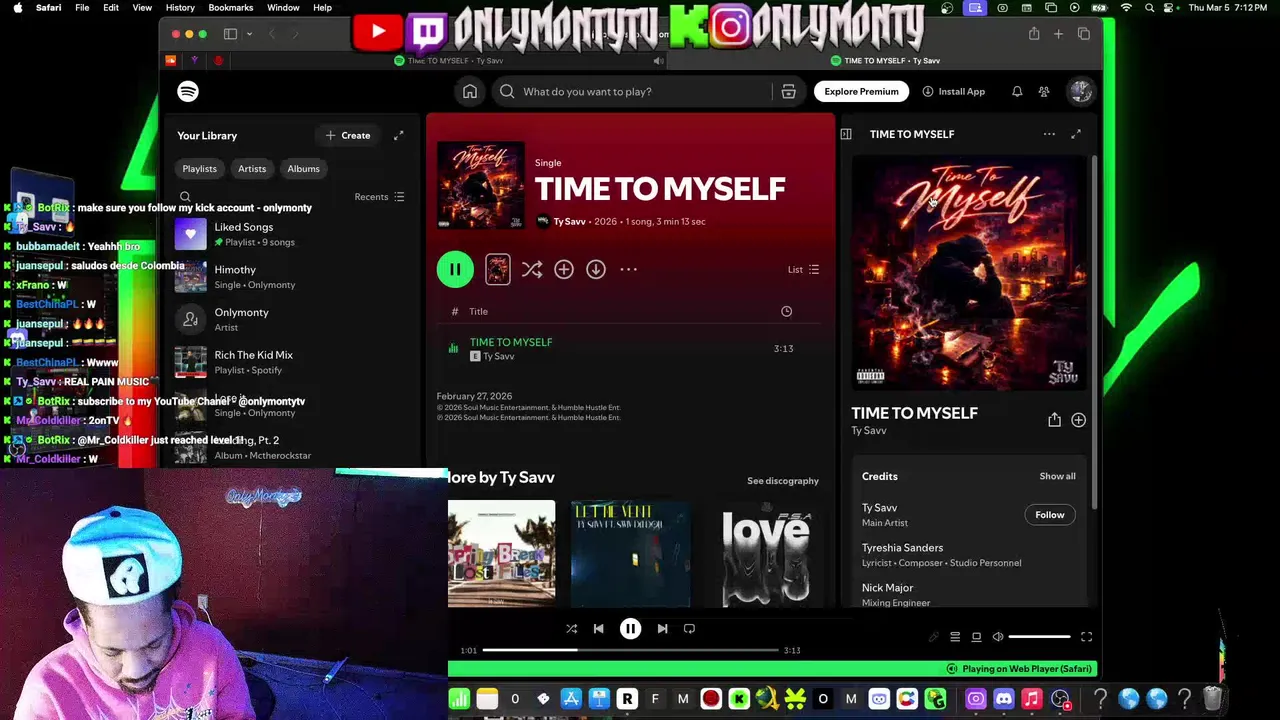Adjust the volume slider

(x=1039, y=637)
